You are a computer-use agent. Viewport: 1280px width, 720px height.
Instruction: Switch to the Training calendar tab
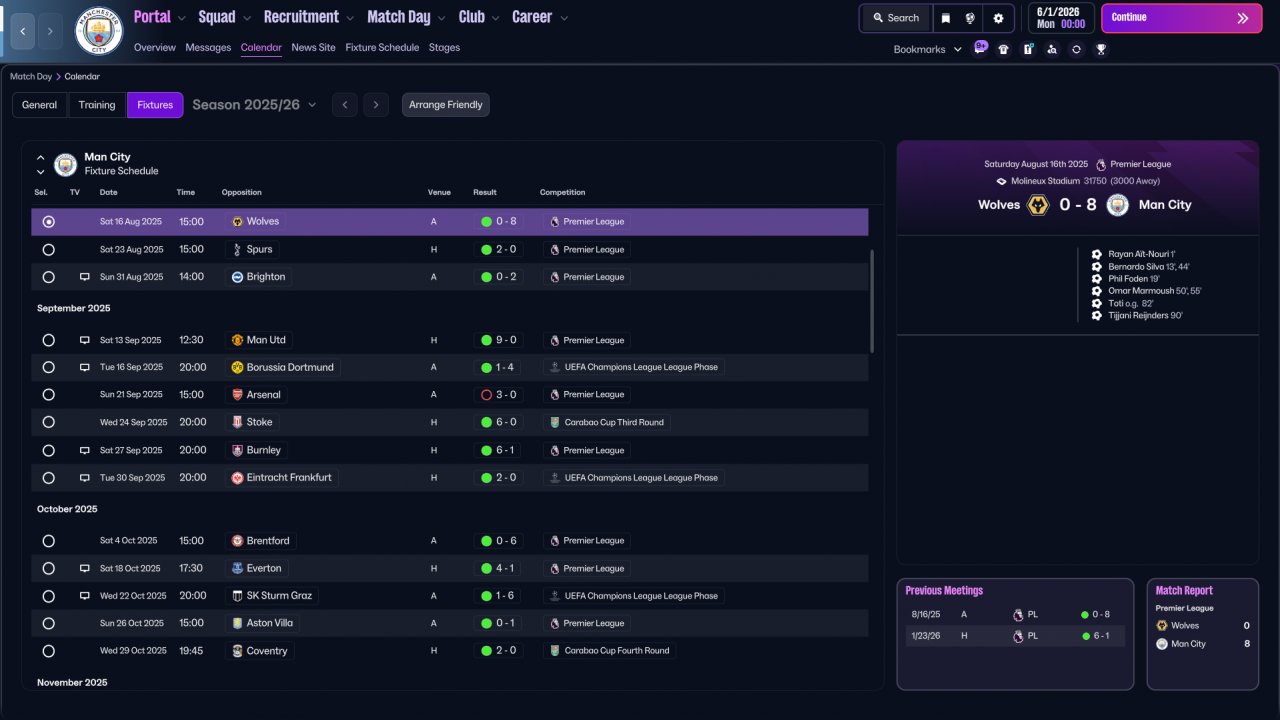pos(97,105)
